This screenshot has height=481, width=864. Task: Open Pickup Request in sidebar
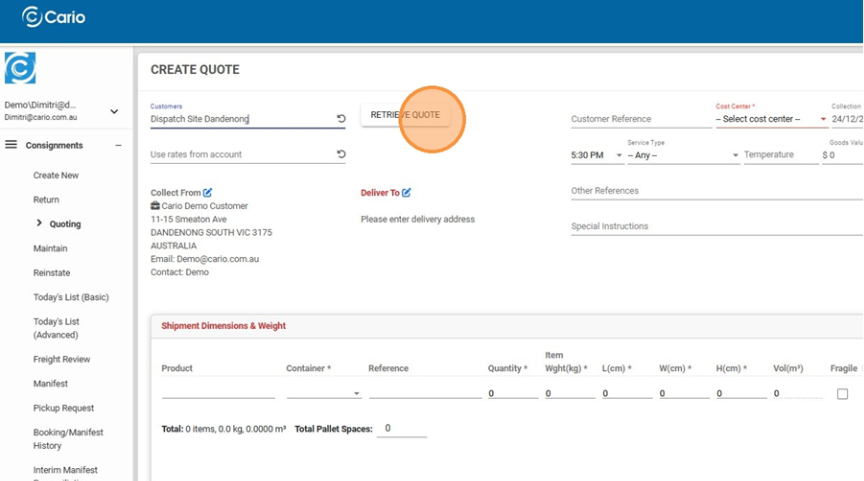(x=63, y=408)
